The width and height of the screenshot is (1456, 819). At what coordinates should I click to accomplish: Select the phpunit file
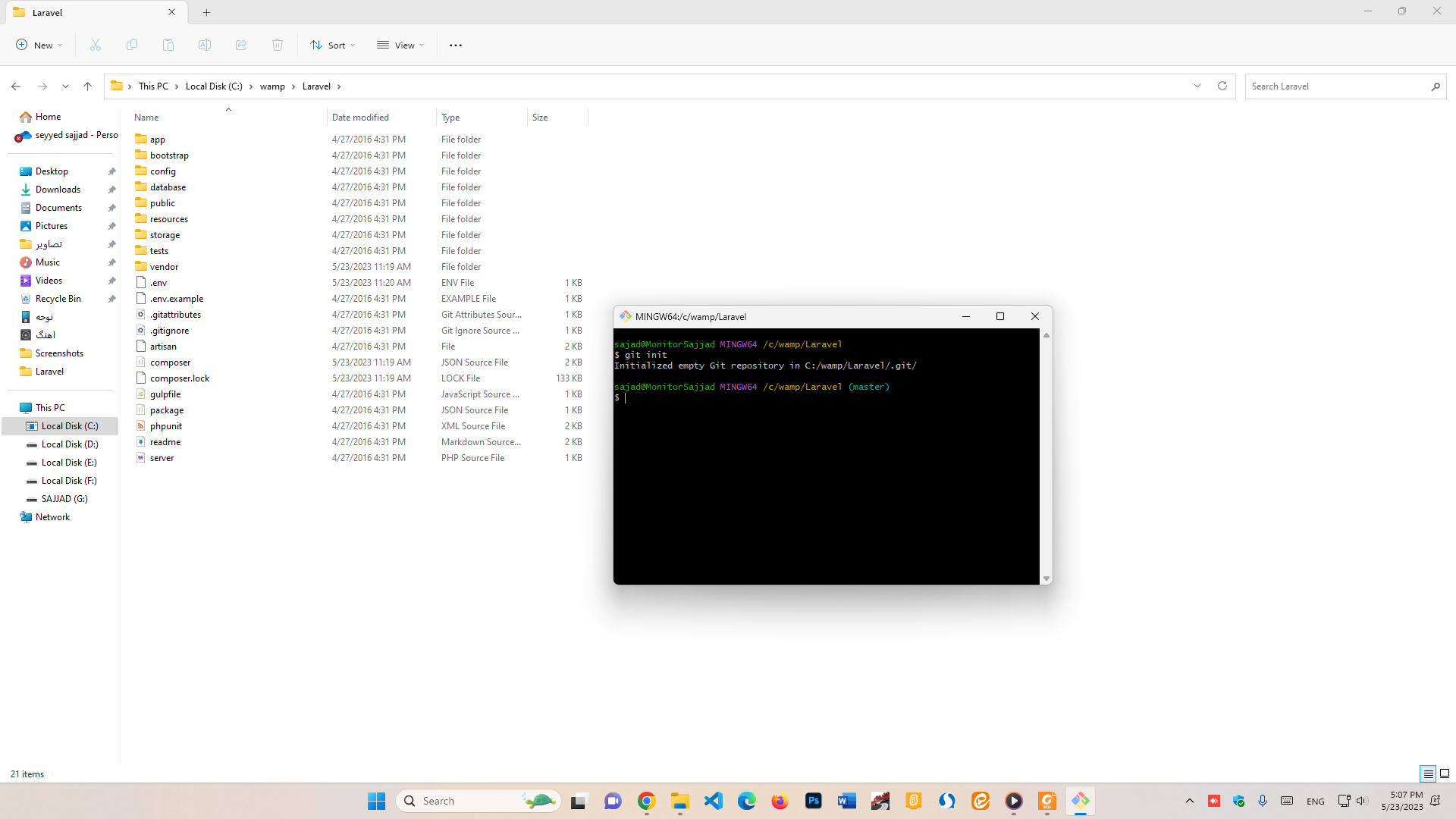click(x=166, y=426)
